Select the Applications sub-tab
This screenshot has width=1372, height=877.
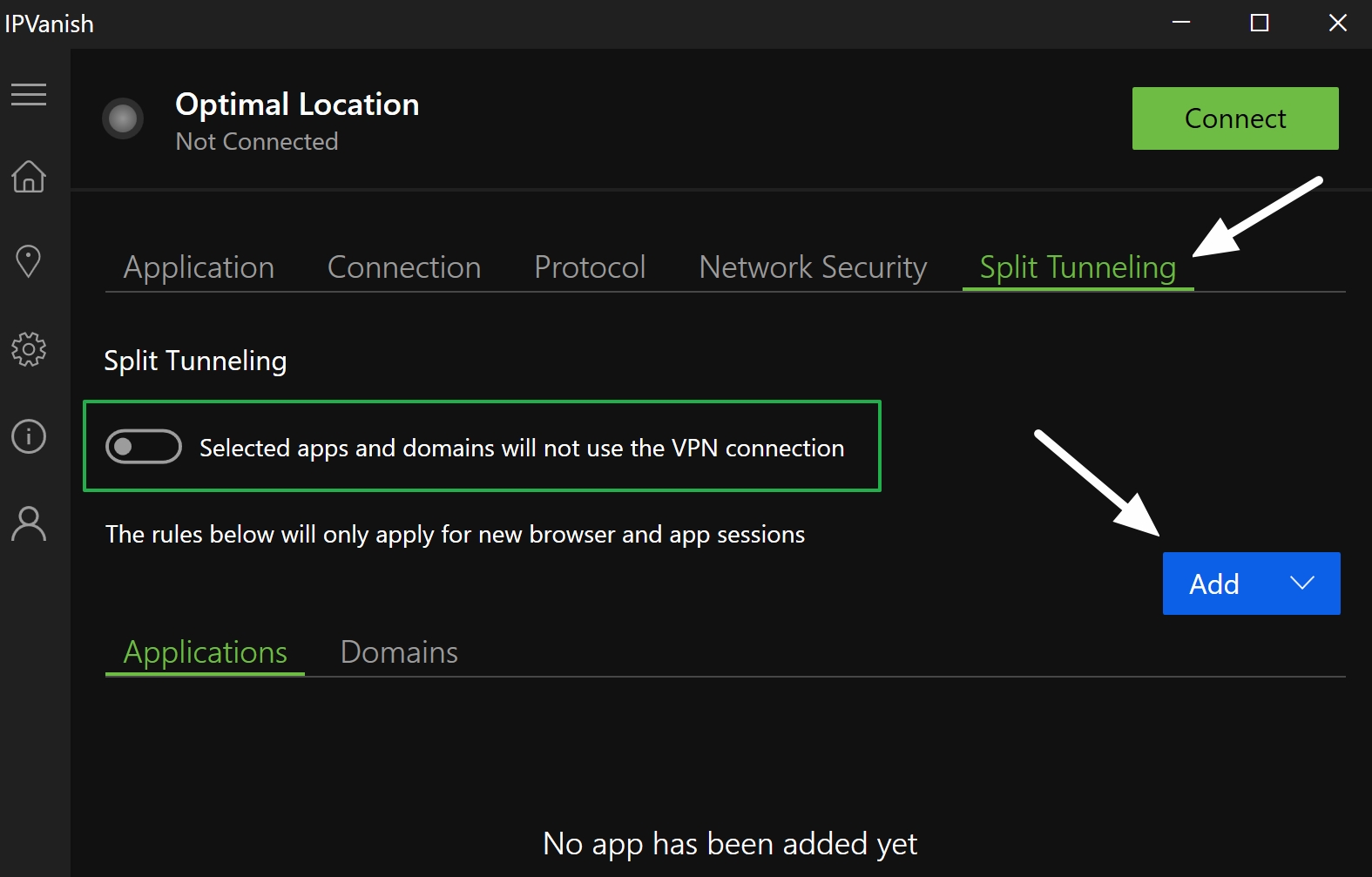point(206,652)
